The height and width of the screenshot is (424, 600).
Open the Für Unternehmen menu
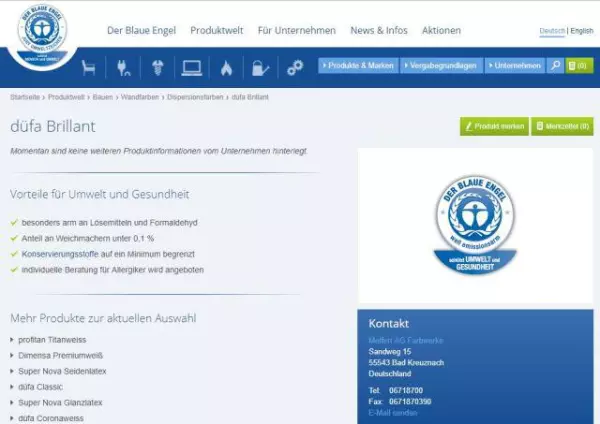297,30
